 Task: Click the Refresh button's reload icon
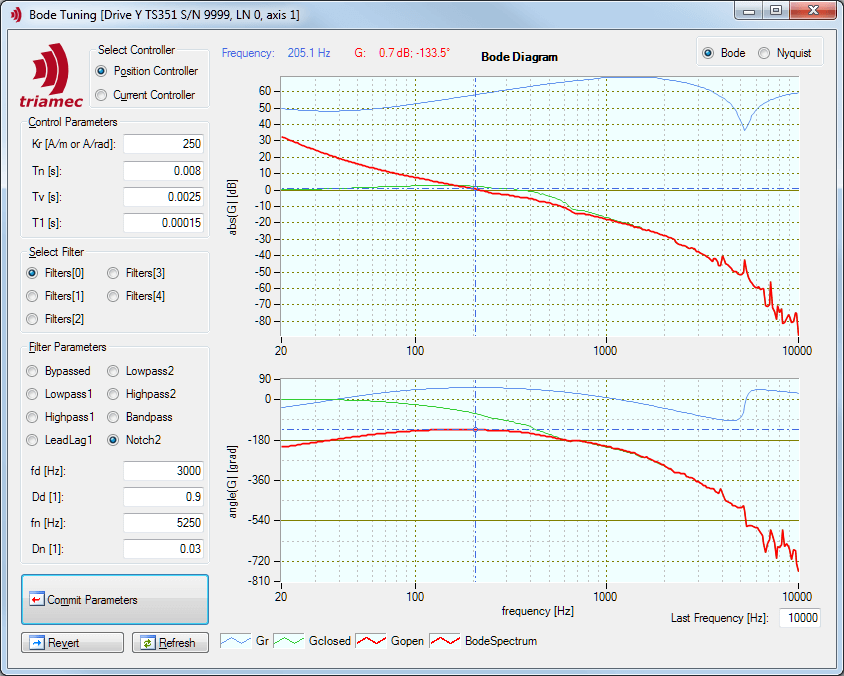click(148, 643)
